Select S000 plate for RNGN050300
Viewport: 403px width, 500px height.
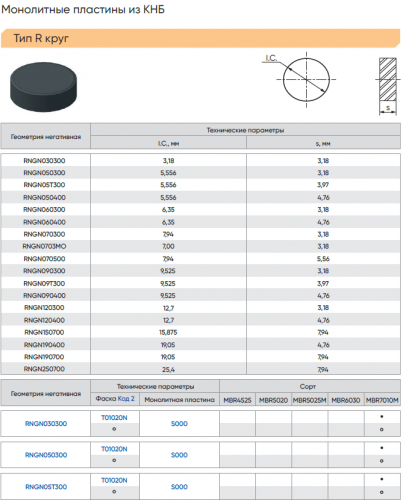(179, 455)
